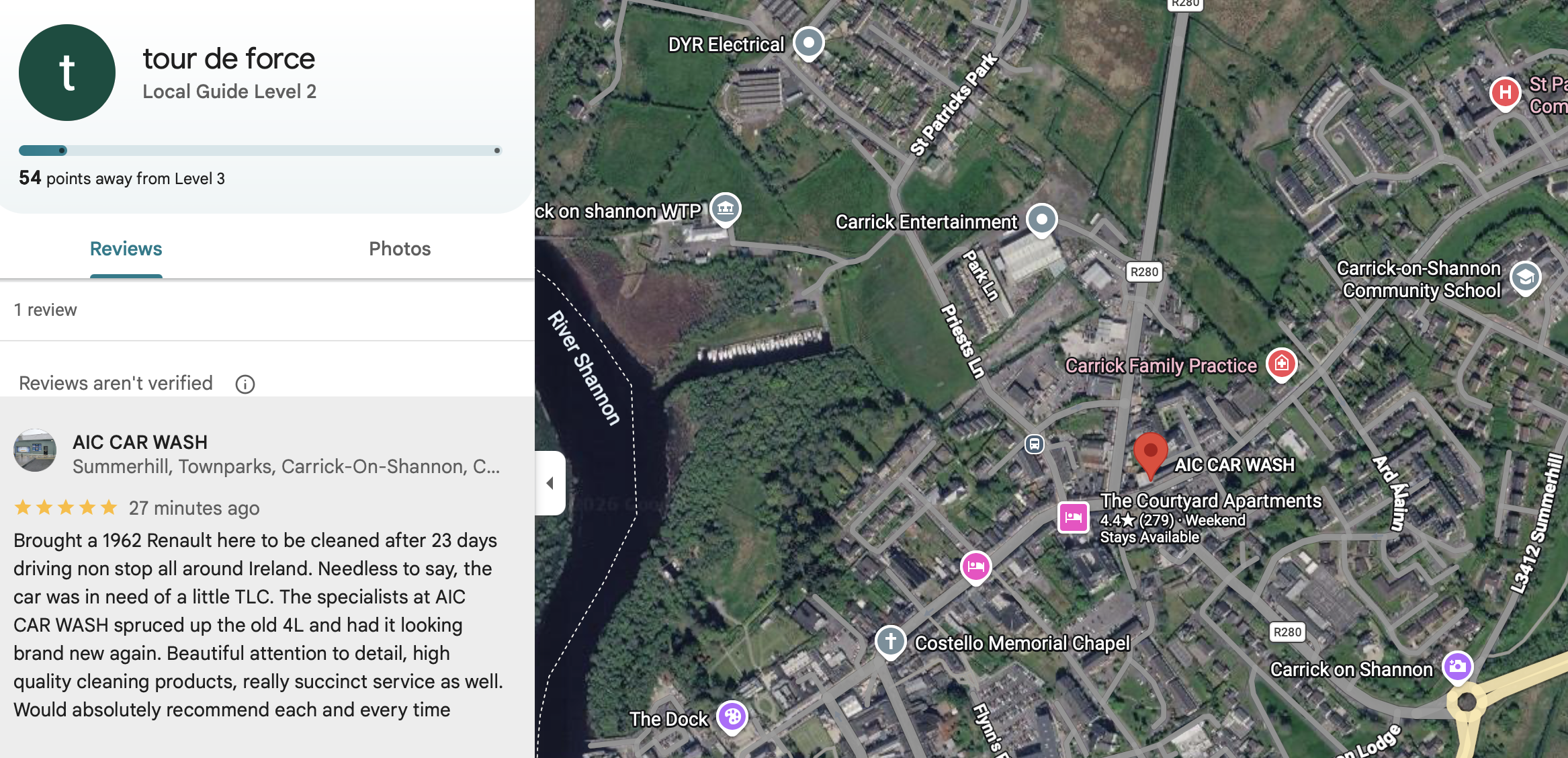Screen dimensions: 1568x758
Task: Click the DYR Electrical map pin
Action: click(809, 44)
